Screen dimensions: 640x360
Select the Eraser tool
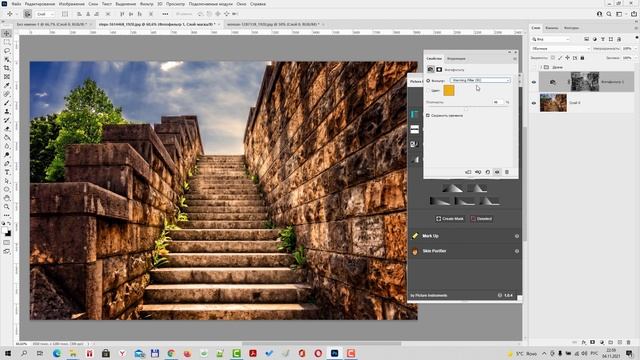tap(7, 129)
